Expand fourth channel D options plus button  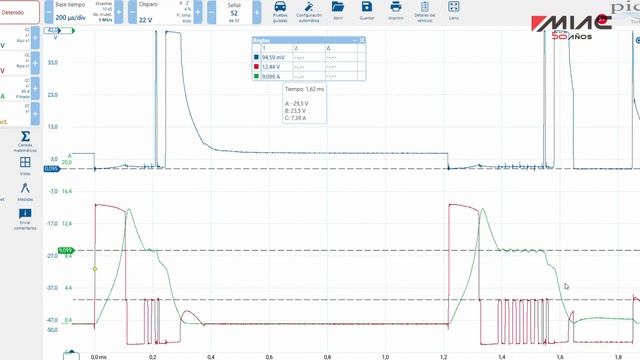point(35,114)
